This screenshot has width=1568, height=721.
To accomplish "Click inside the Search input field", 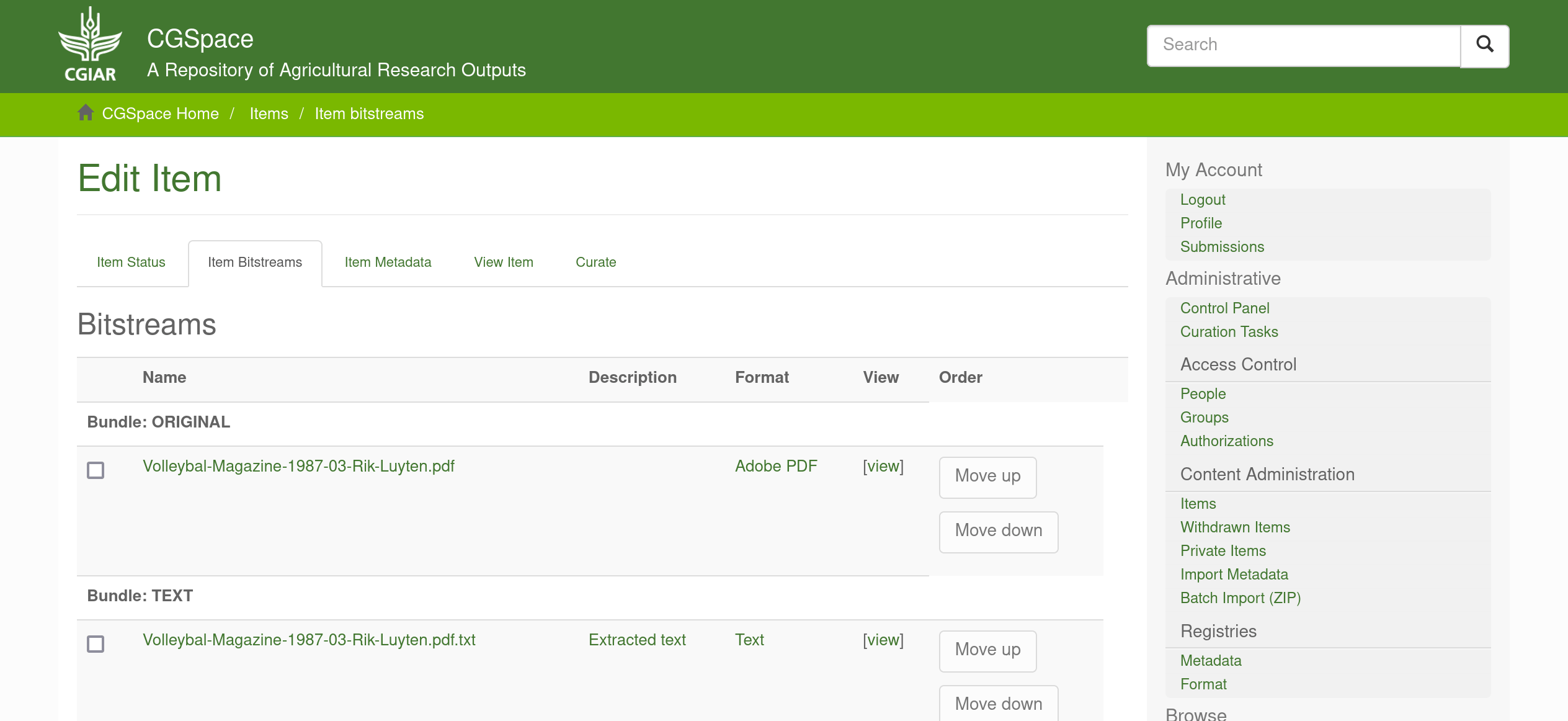I will point(1303,44).
